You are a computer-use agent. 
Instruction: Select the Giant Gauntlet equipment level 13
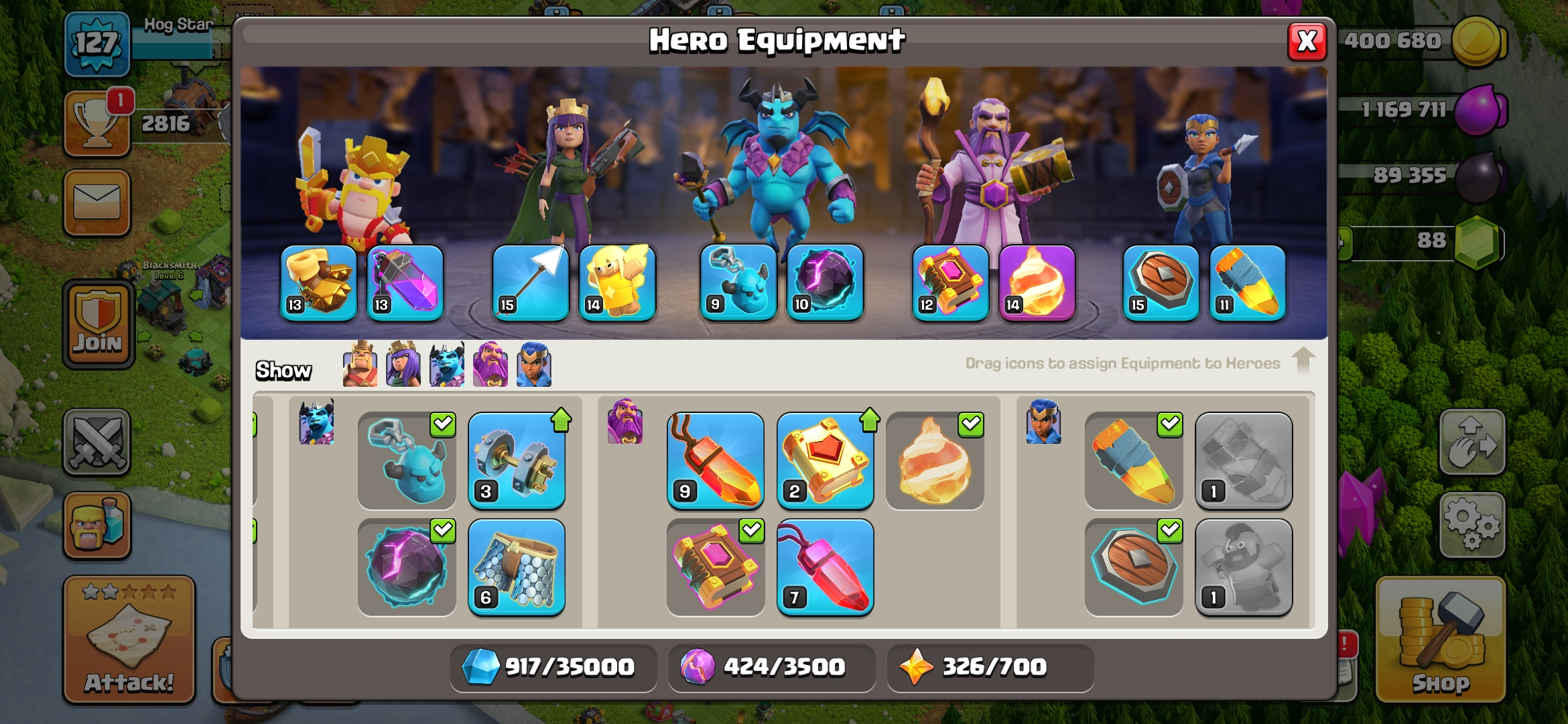click(319, 283)
